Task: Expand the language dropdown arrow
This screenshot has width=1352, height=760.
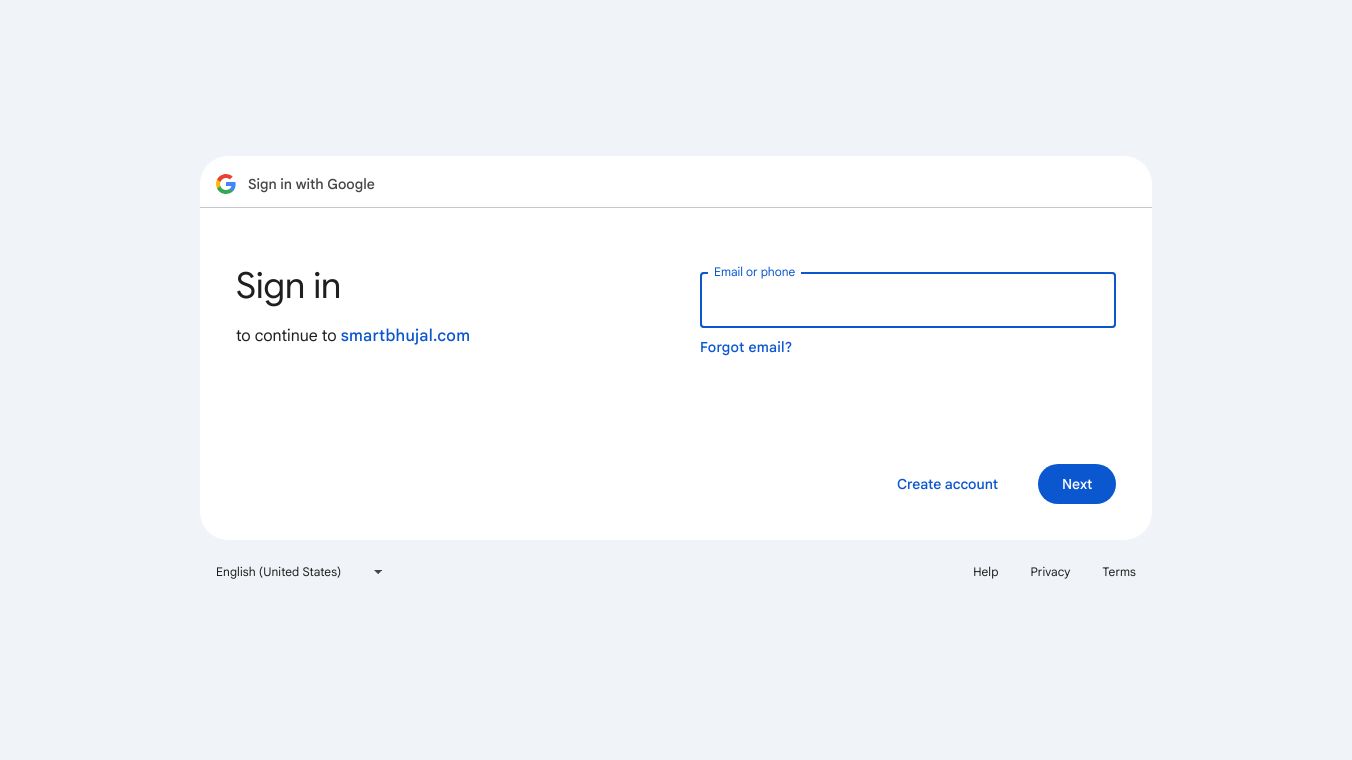Action: (x=378, y=572)
